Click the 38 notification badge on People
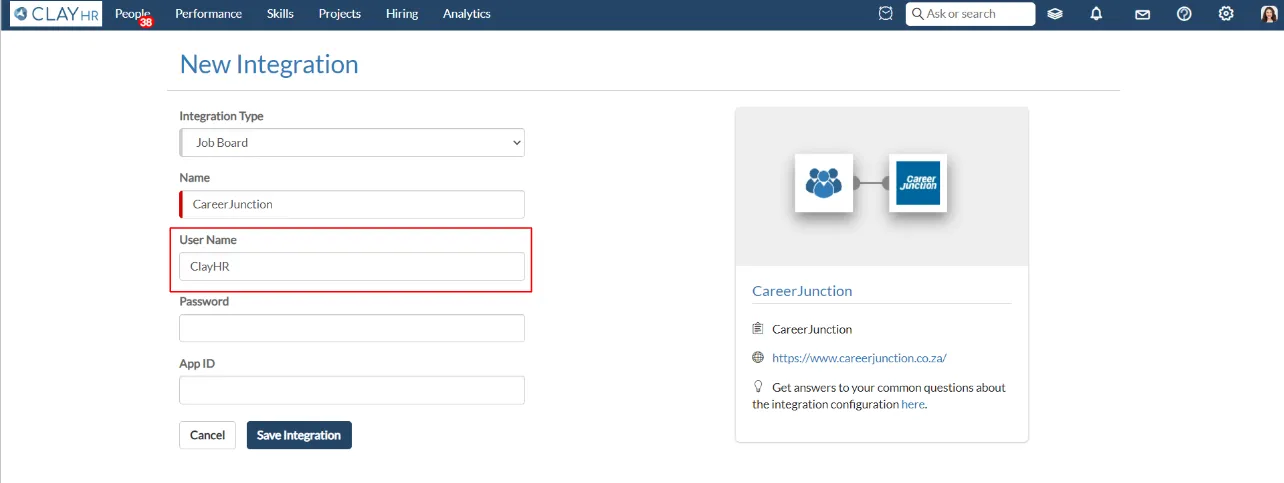 [x=146, y=22]
